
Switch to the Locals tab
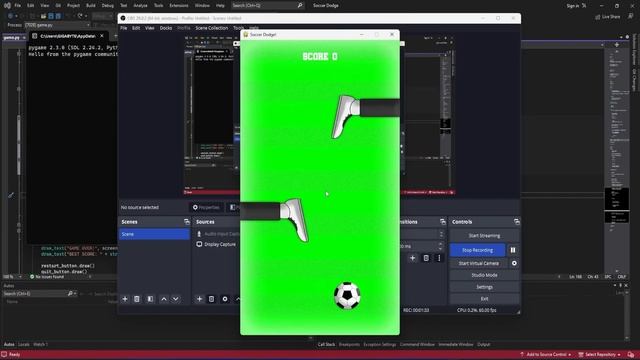pyautogui.click(x=24, y=344)
